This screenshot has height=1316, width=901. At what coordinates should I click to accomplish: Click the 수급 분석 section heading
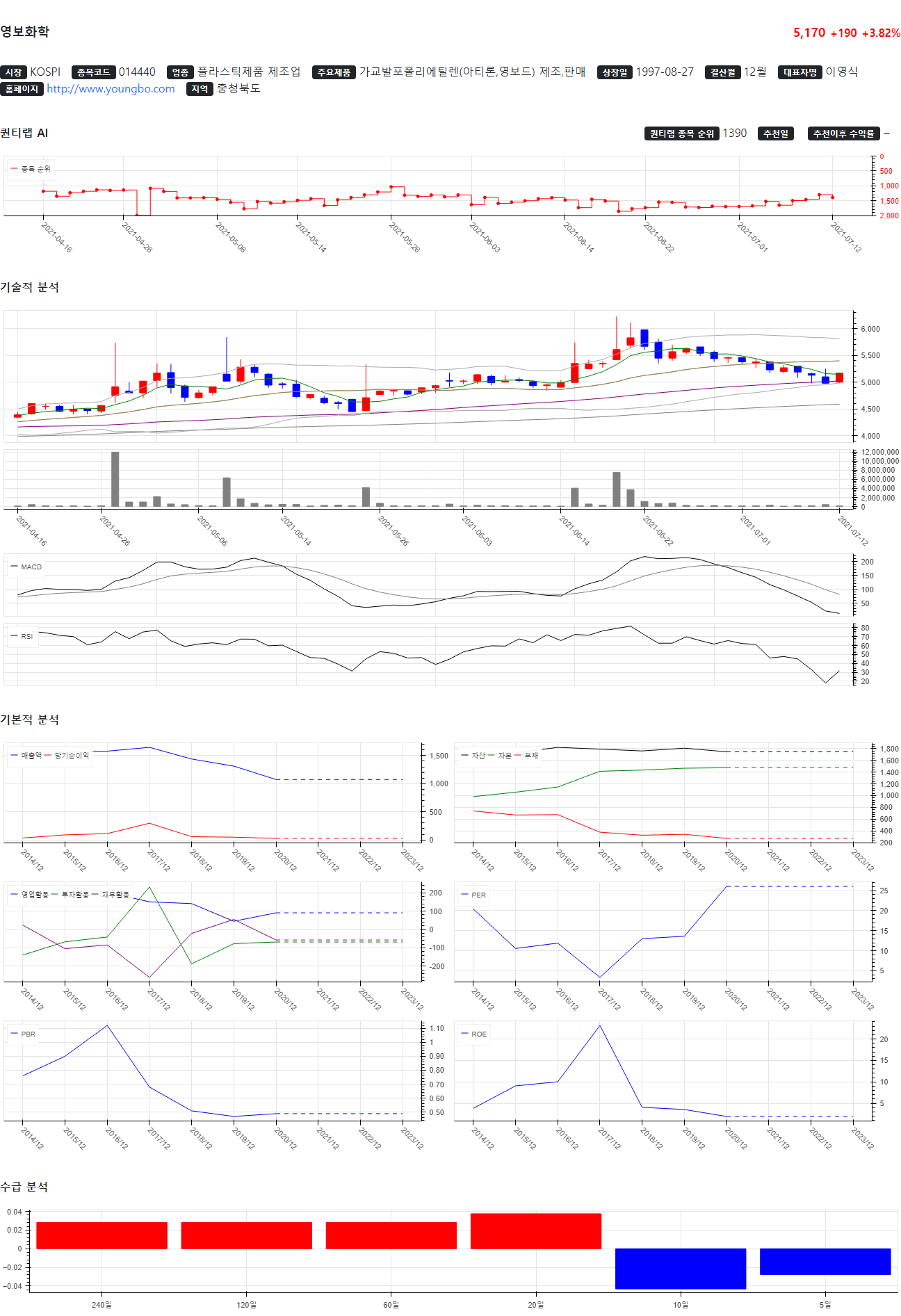24,1187
